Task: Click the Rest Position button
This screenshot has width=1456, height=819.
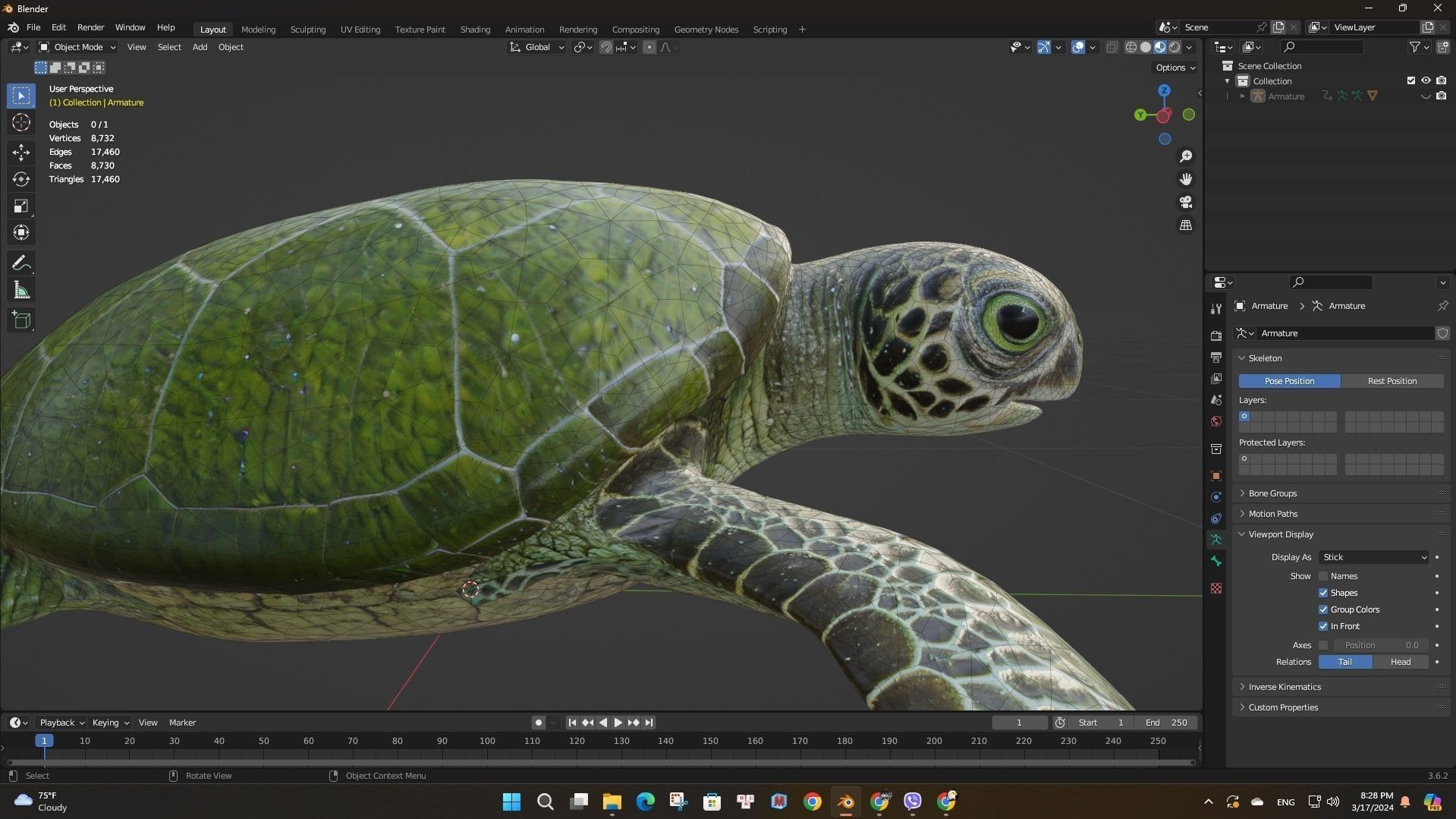Action: click(x=1392, y=381)
